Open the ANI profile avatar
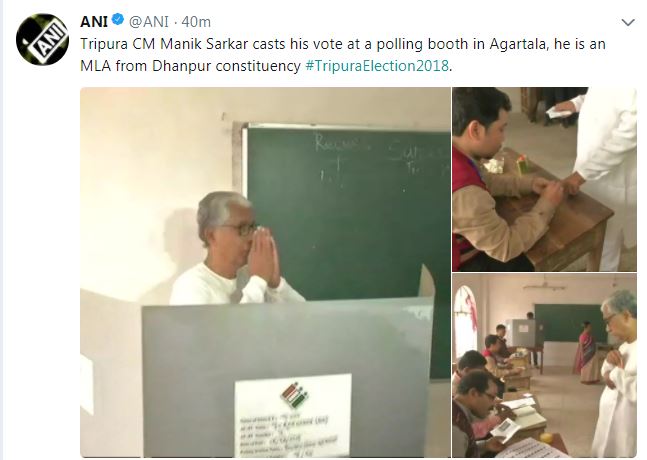Image resolution: width=647 pixels, height=460 pixels. tap(41, 40)
